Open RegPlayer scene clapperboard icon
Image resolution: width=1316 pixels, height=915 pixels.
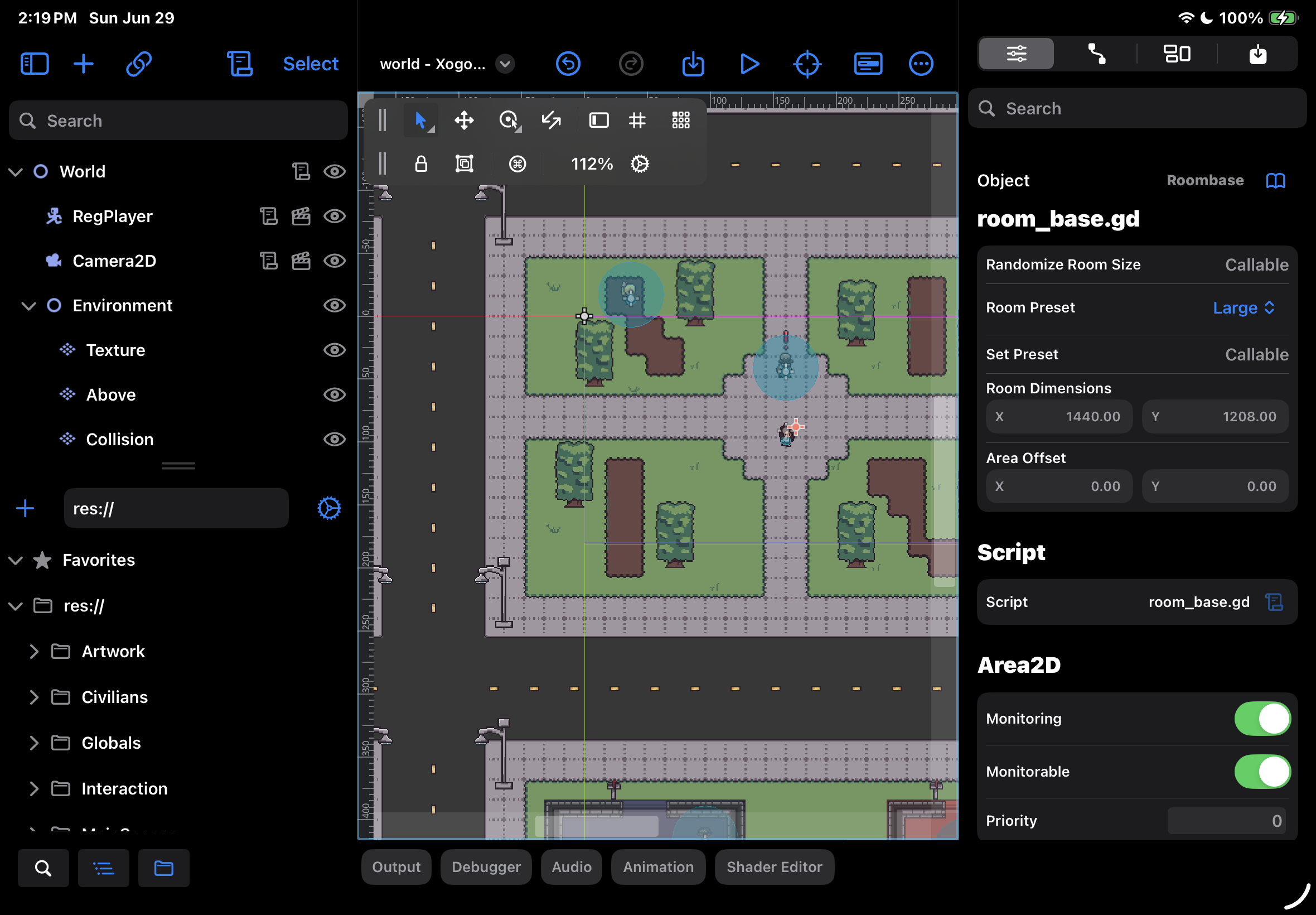(301, 215)
